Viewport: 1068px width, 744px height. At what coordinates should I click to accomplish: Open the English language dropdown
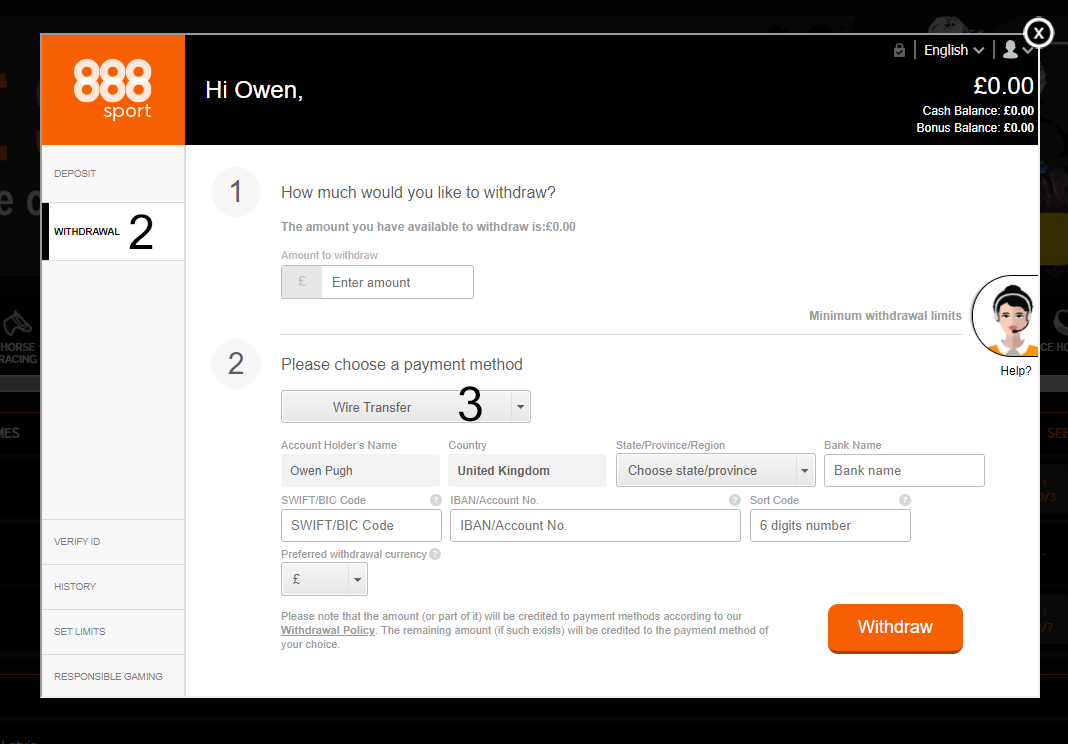point(954,50)
